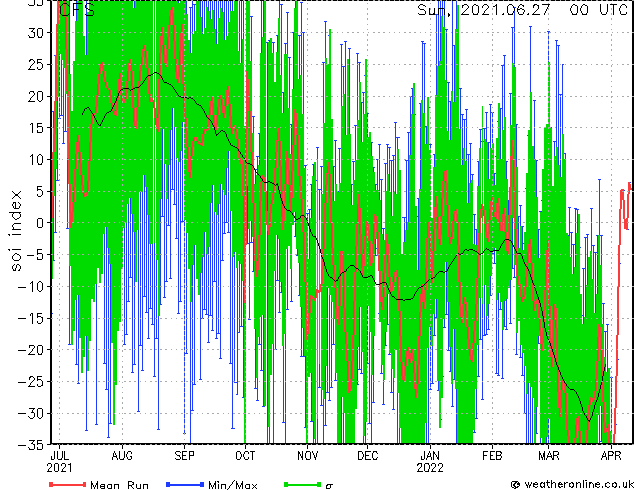
Task: Click the 15 y-axis value
Action: coord(35,128)
